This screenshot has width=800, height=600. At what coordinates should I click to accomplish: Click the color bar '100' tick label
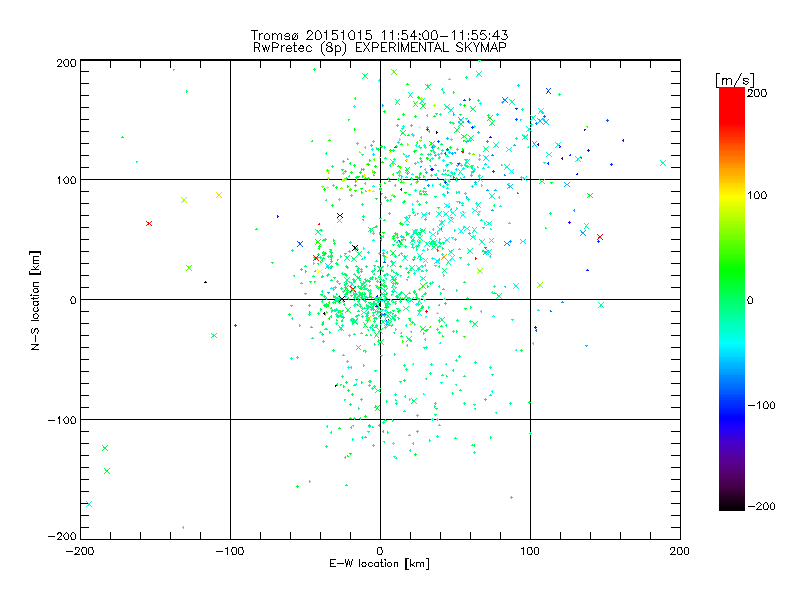(757, 195)
